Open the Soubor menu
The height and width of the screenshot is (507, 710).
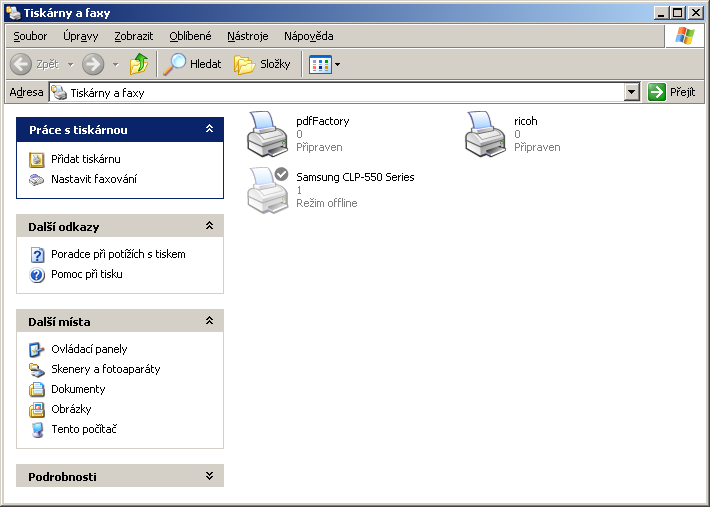[30, 36]
